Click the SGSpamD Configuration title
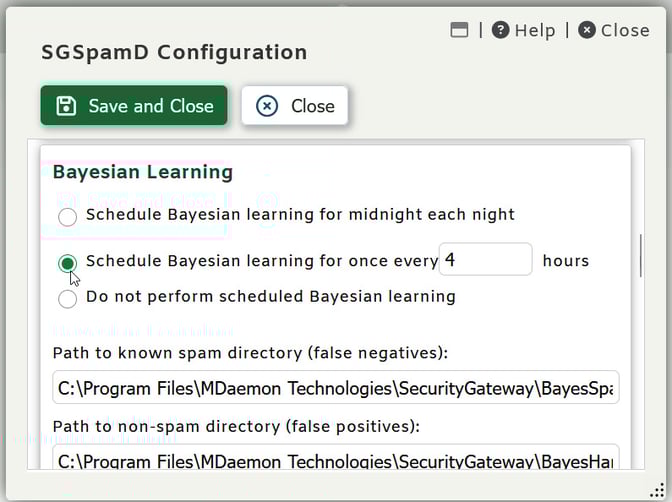Image resolution: width=672 pixels, height=502 pixels. click(174, 53)
